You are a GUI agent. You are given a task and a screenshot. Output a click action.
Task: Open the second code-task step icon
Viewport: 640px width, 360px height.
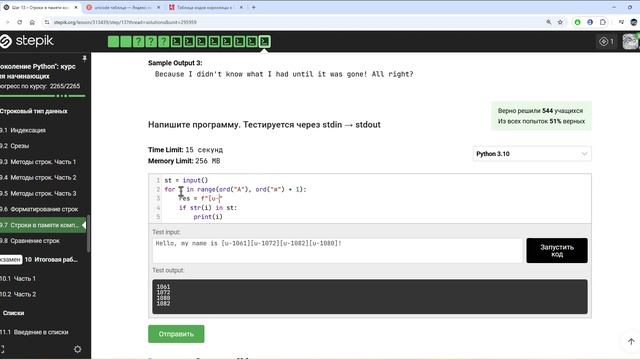(189, 42)
